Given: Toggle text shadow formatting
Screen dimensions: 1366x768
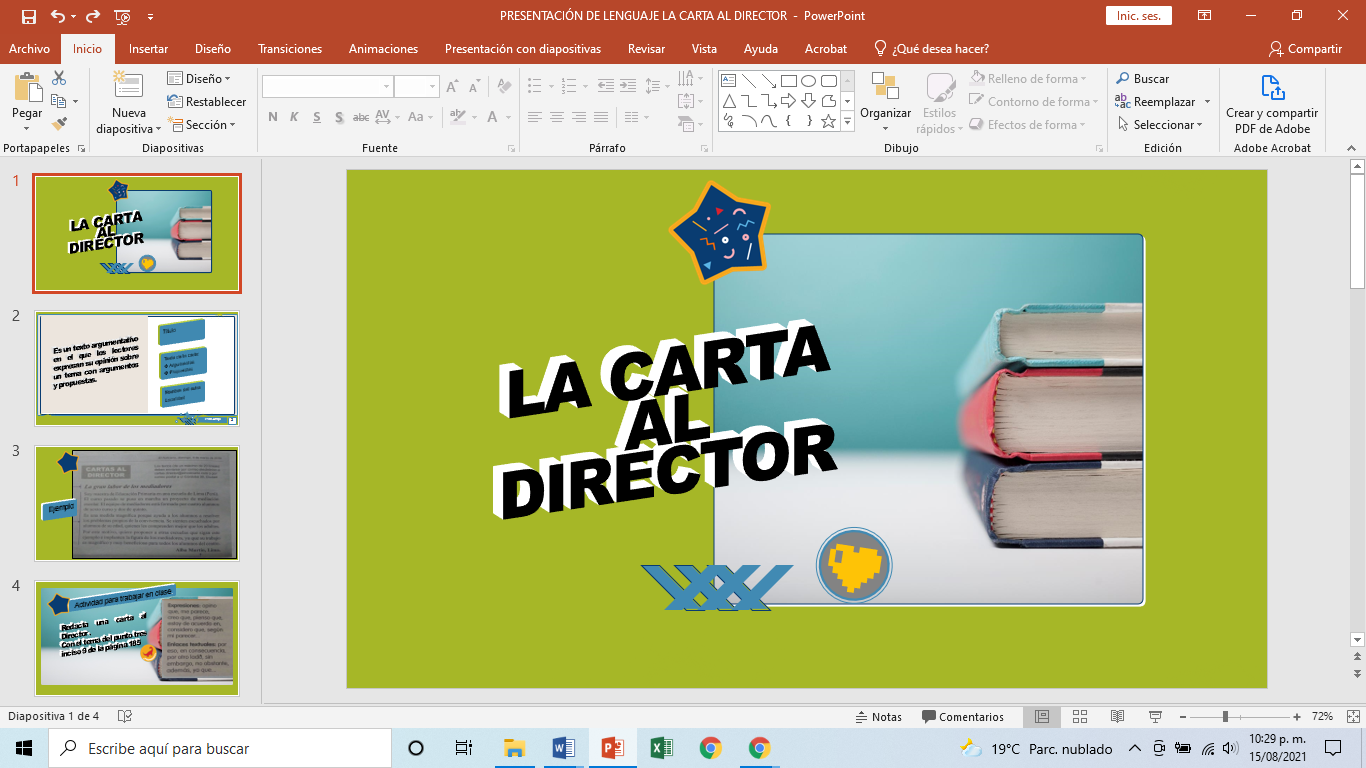Looking at the screenshot, I should point(339,117).
